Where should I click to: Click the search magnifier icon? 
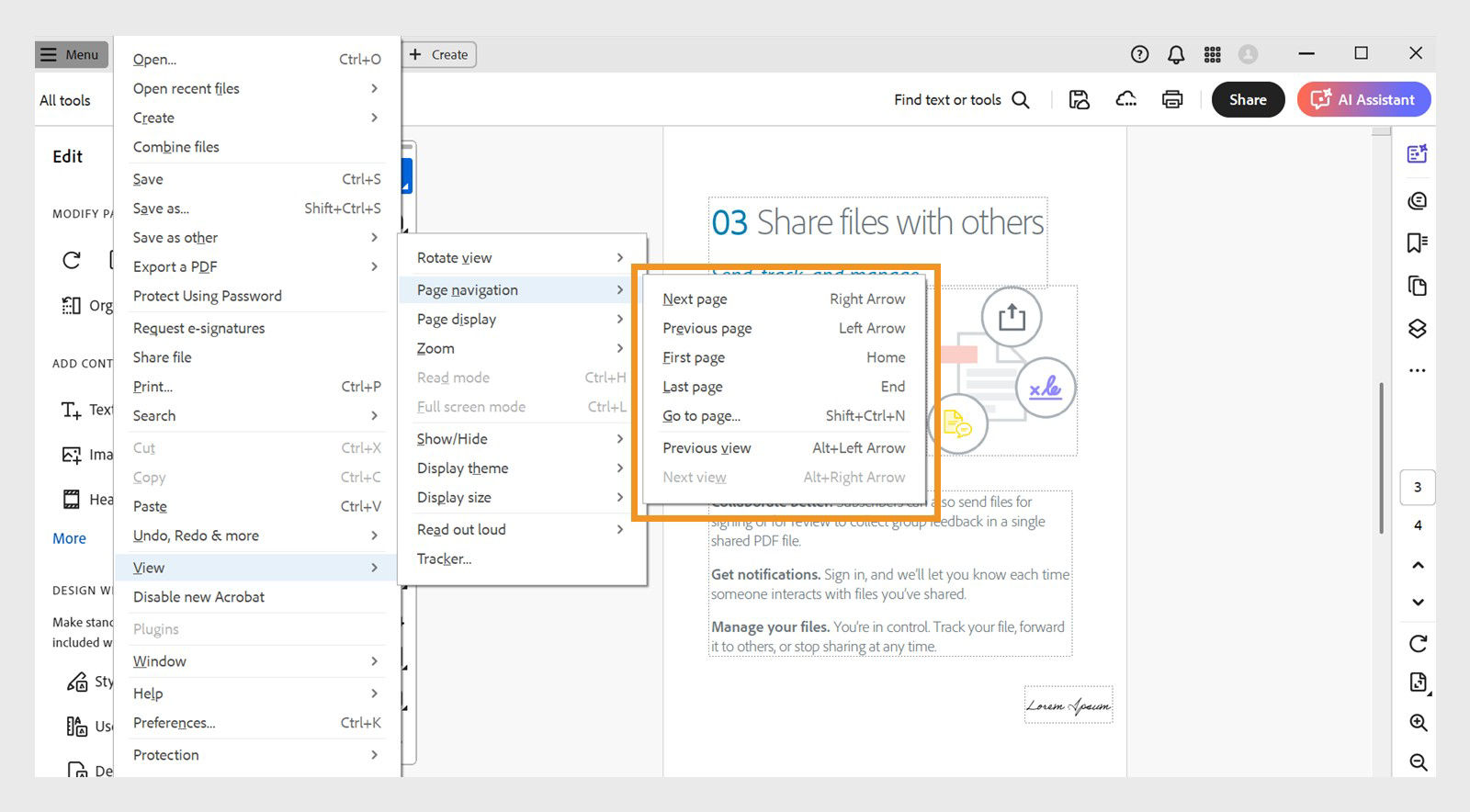click(1021, 99)
